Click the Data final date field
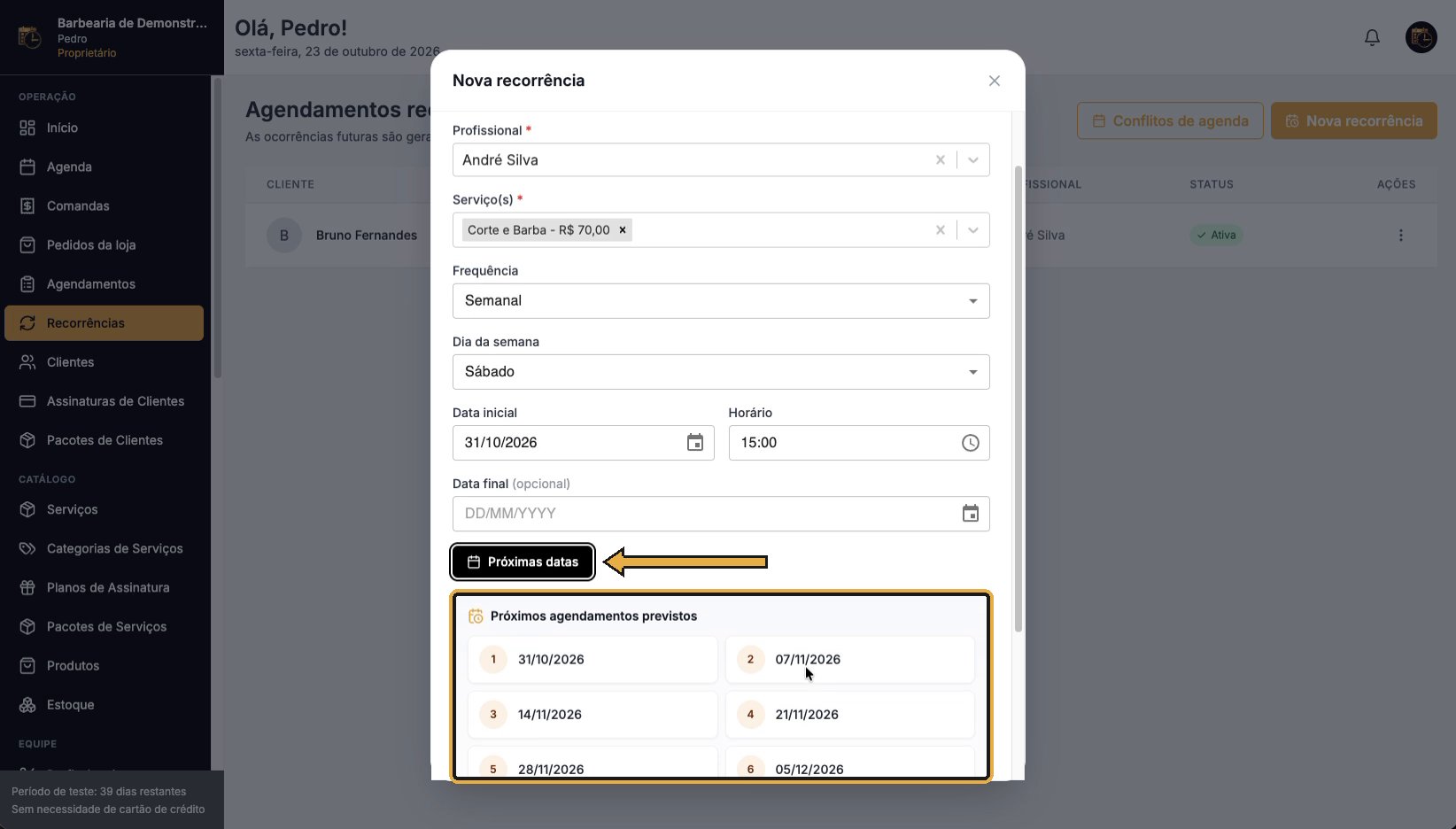The image size is (1456, 829). pos(721,514)
